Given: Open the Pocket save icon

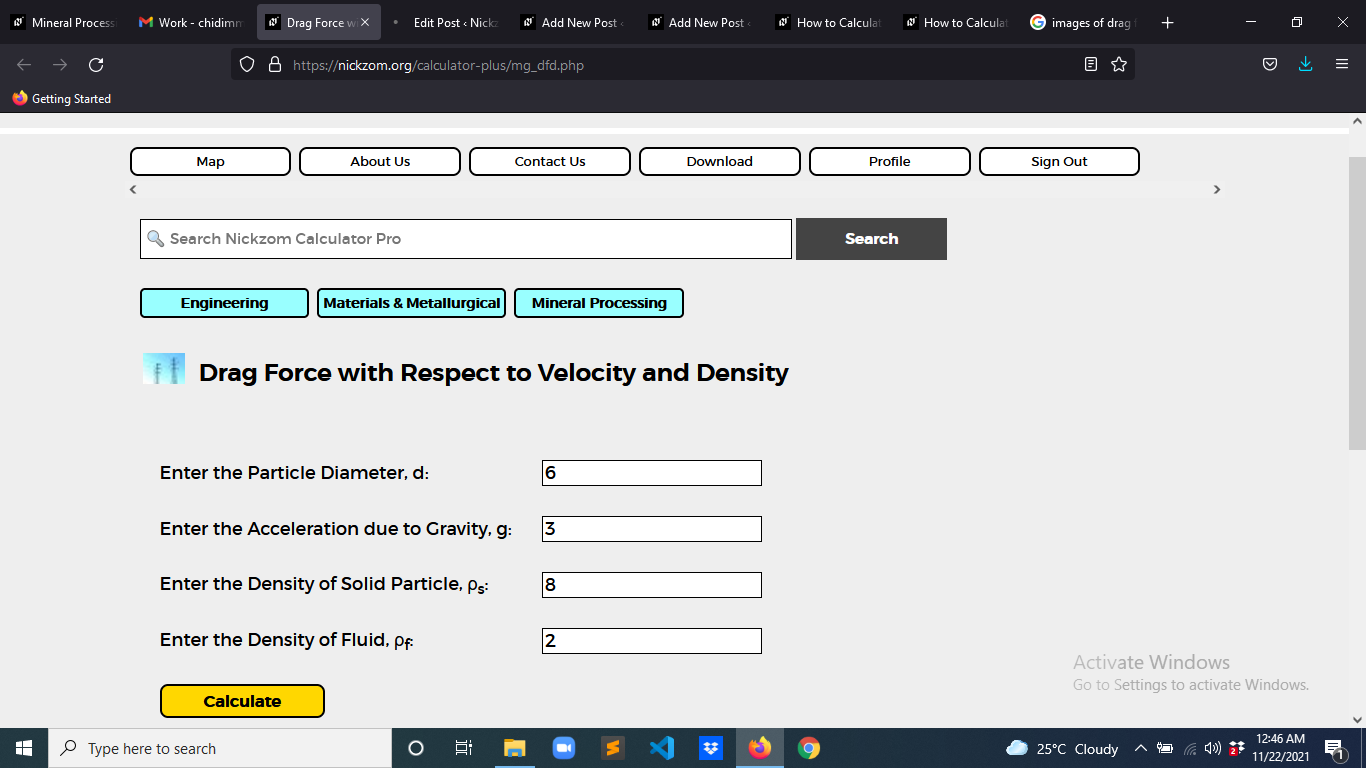Looking at the screenshot, I should click(x=1270, y=65).
